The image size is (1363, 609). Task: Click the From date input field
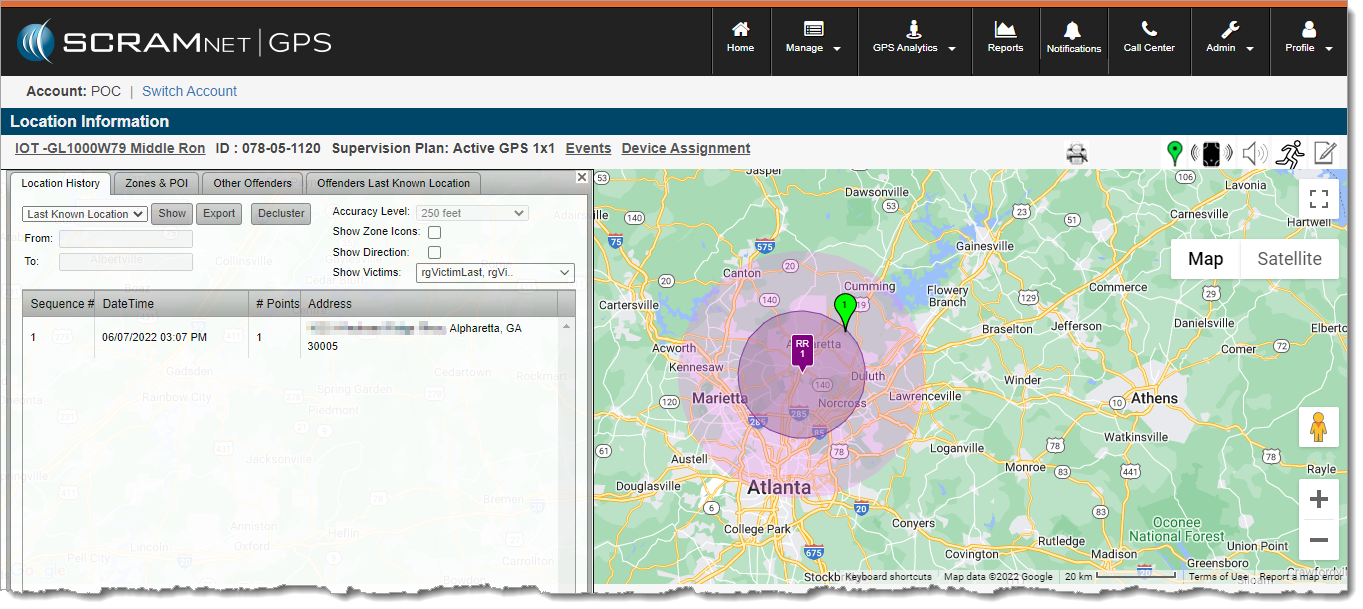(x=126, y=239)
